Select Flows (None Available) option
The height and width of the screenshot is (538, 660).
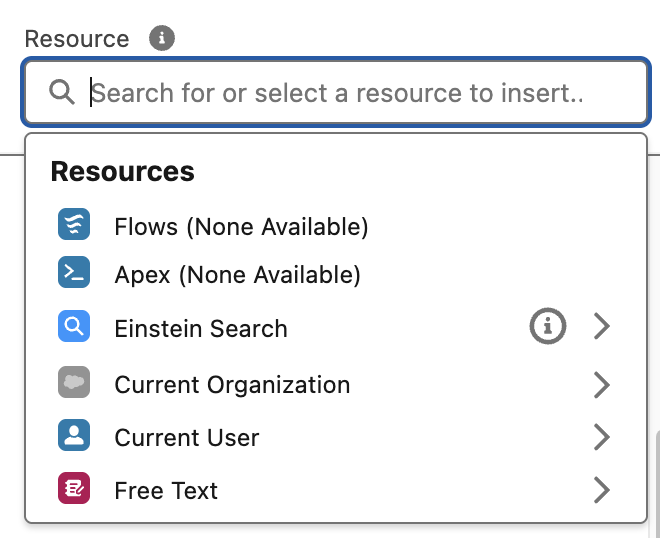[x=241, y=227]
